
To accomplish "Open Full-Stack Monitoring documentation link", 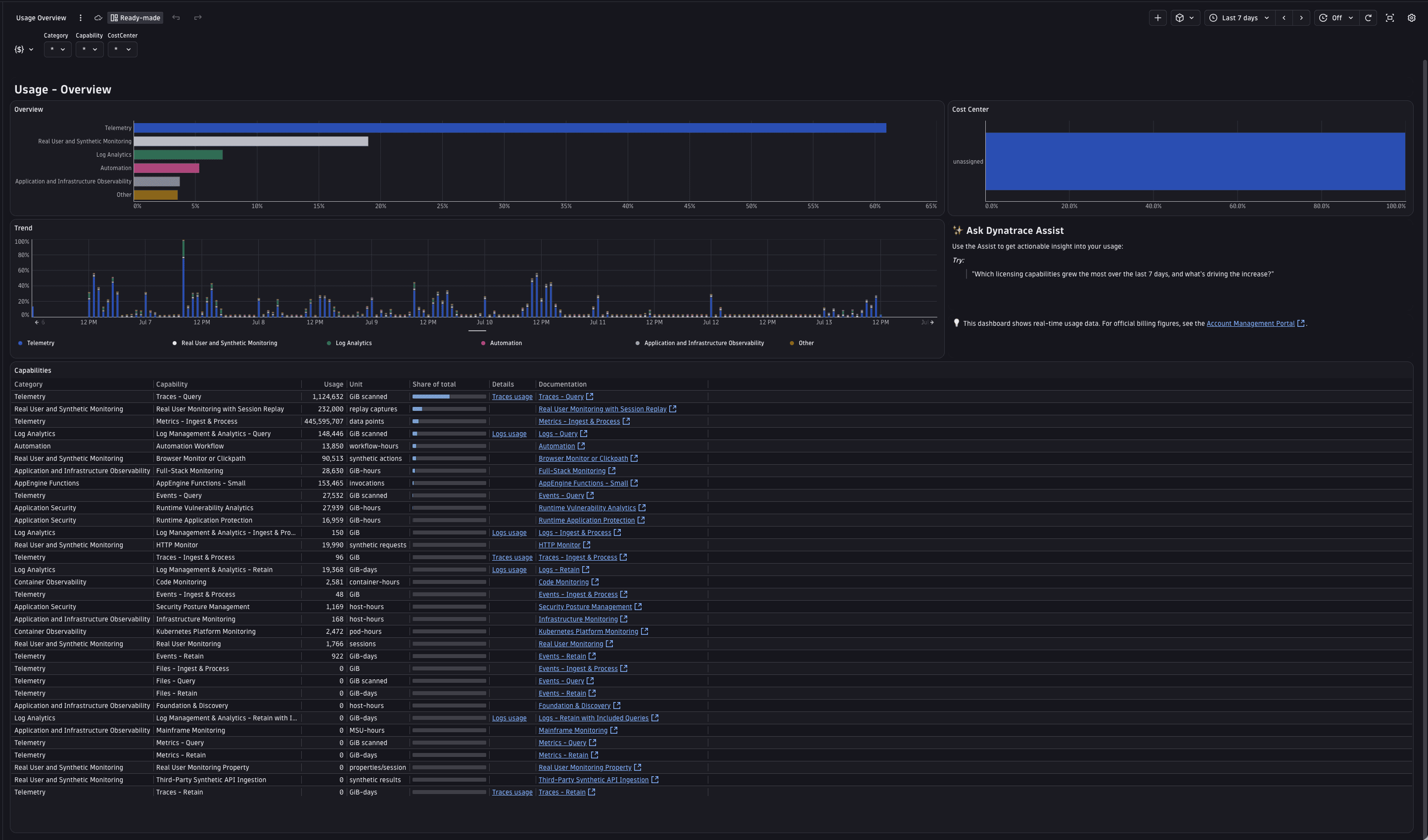I will pyautogui.click(x=572, y=471).
